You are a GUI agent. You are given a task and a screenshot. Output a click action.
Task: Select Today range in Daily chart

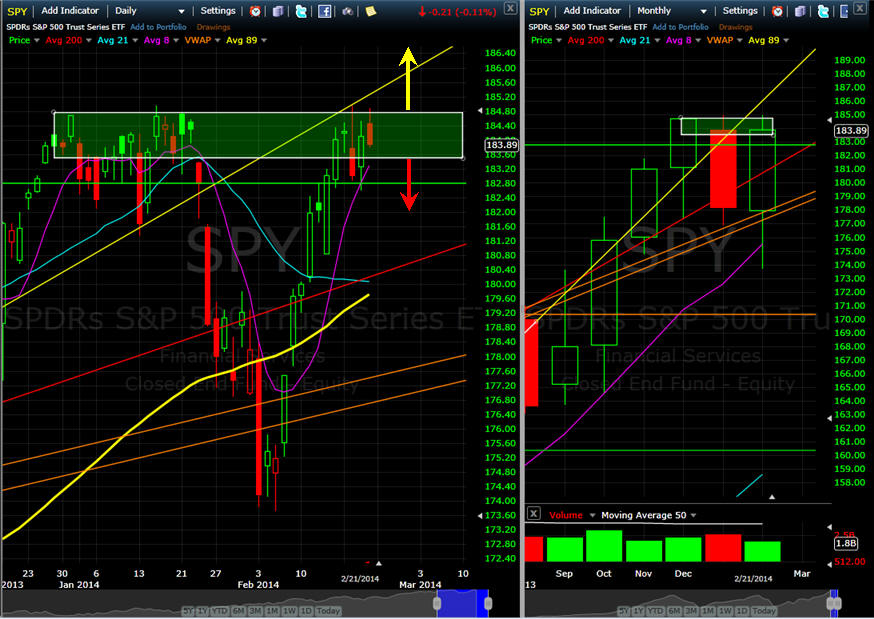tap(328, 611)
